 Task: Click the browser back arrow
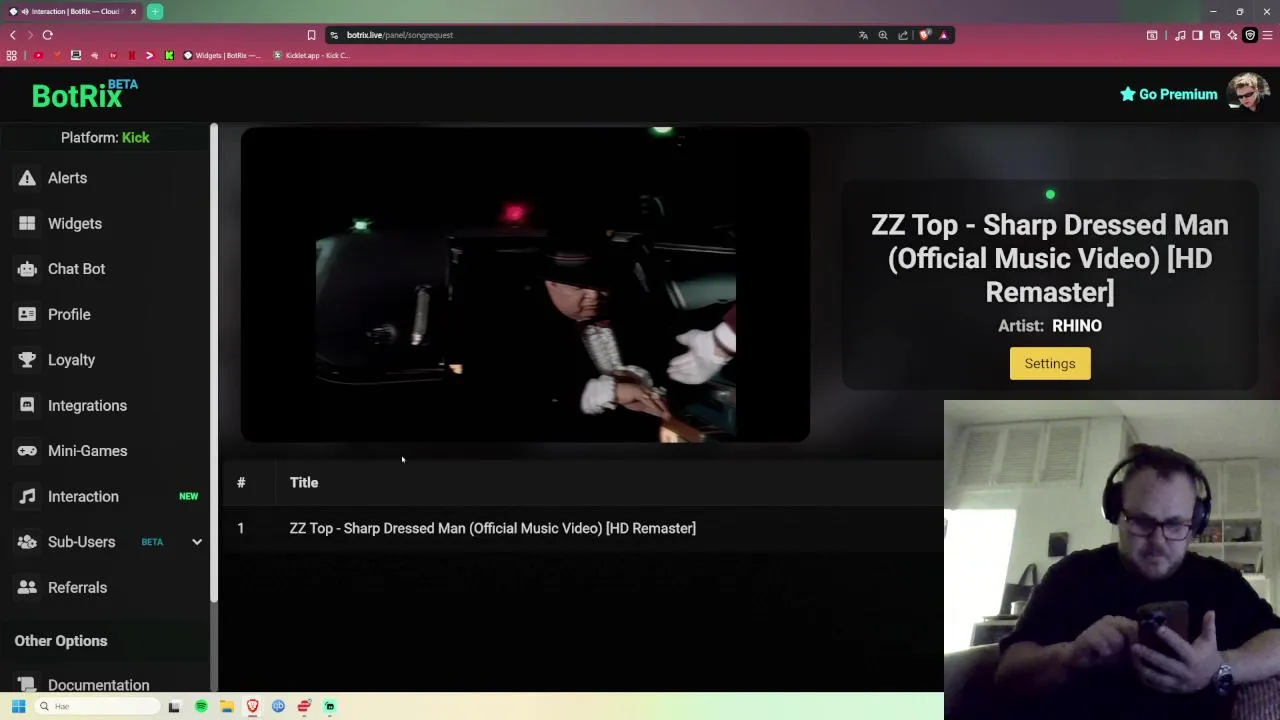coord(13,35)
